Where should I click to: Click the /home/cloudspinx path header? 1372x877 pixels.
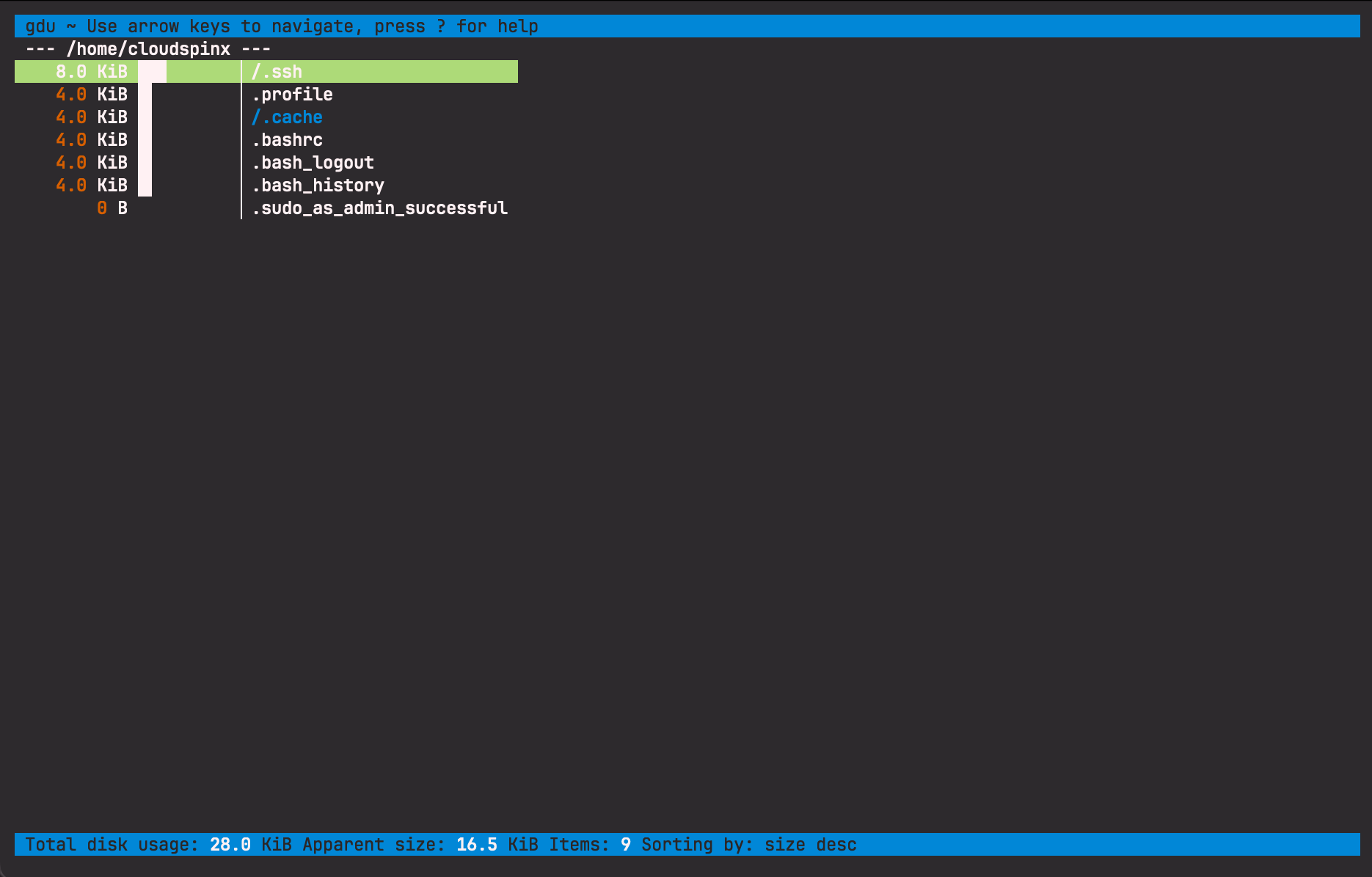148,48
